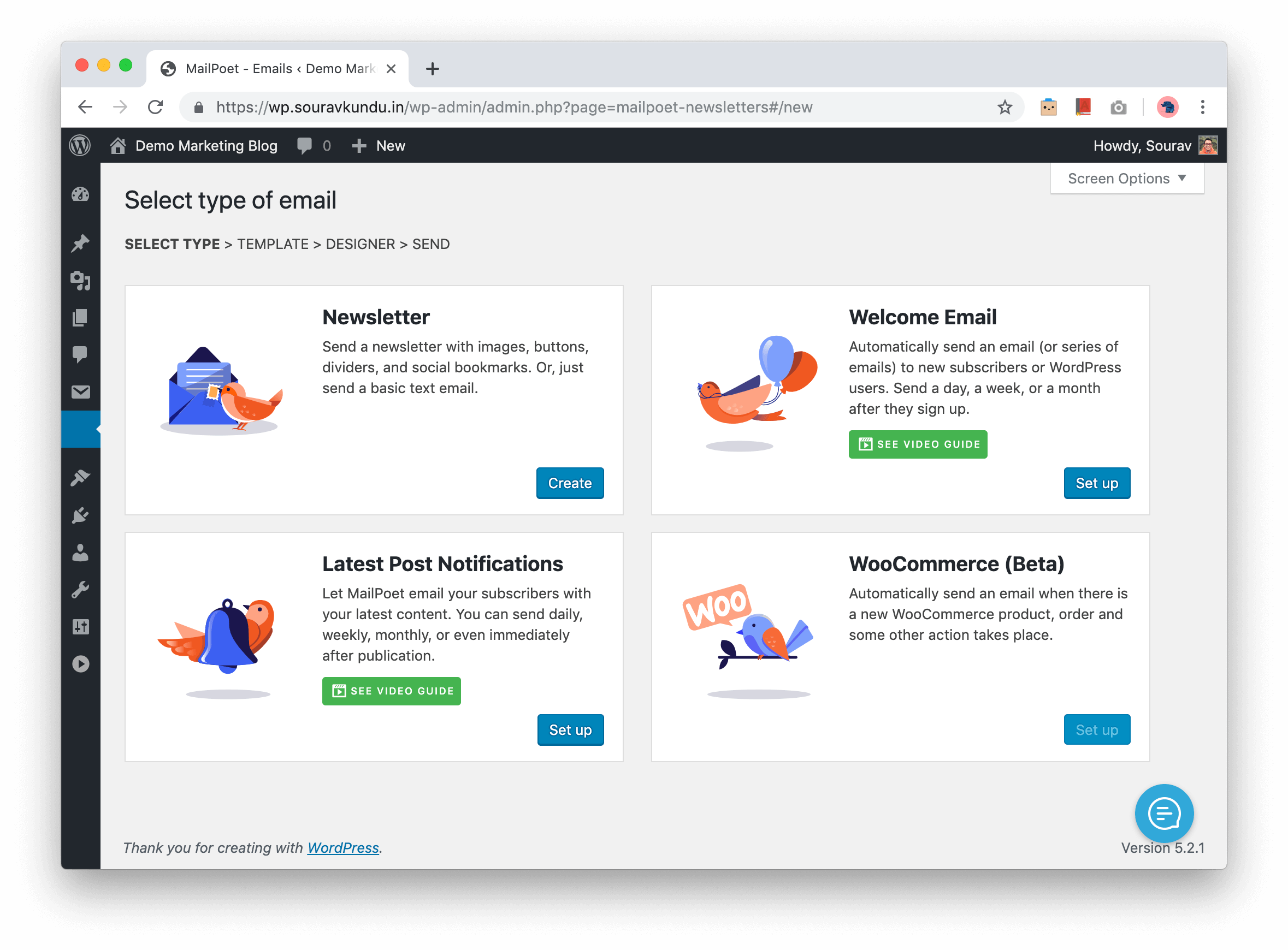Click the WordPress home icon

(117, 146)
